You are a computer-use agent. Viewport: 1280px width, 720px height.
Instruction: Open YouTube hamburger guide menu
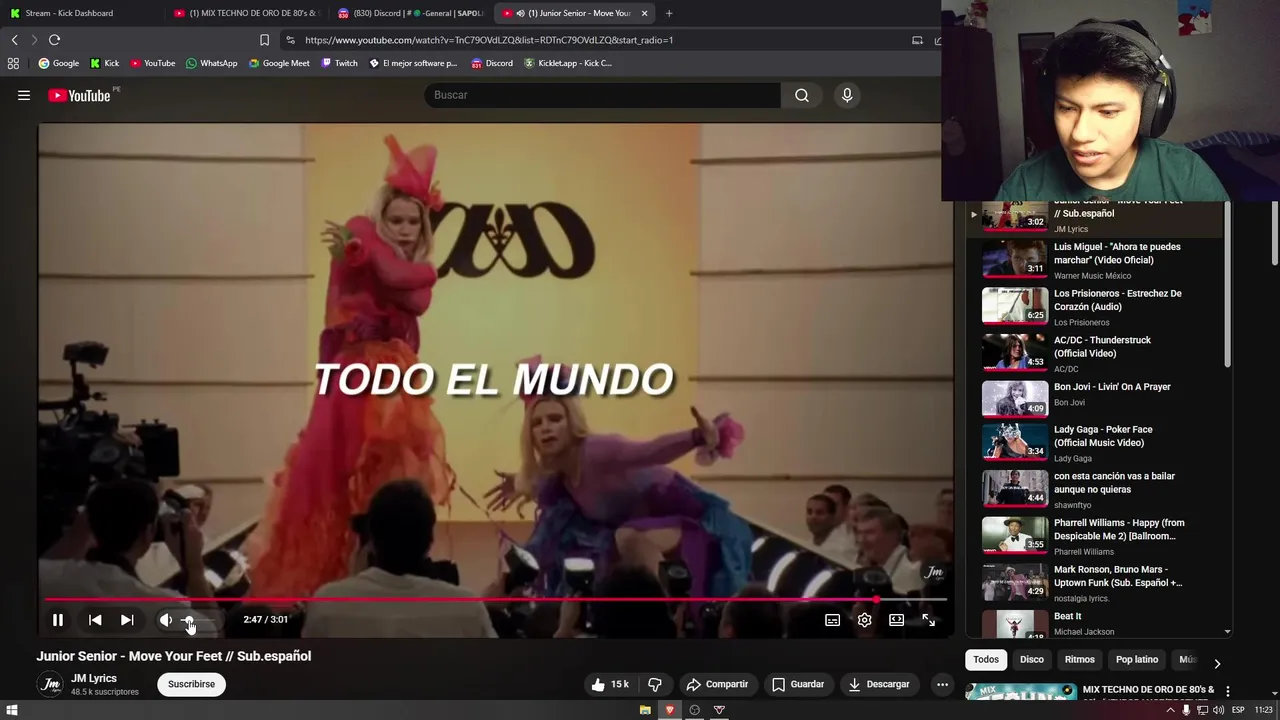click(x=24, y=95)
